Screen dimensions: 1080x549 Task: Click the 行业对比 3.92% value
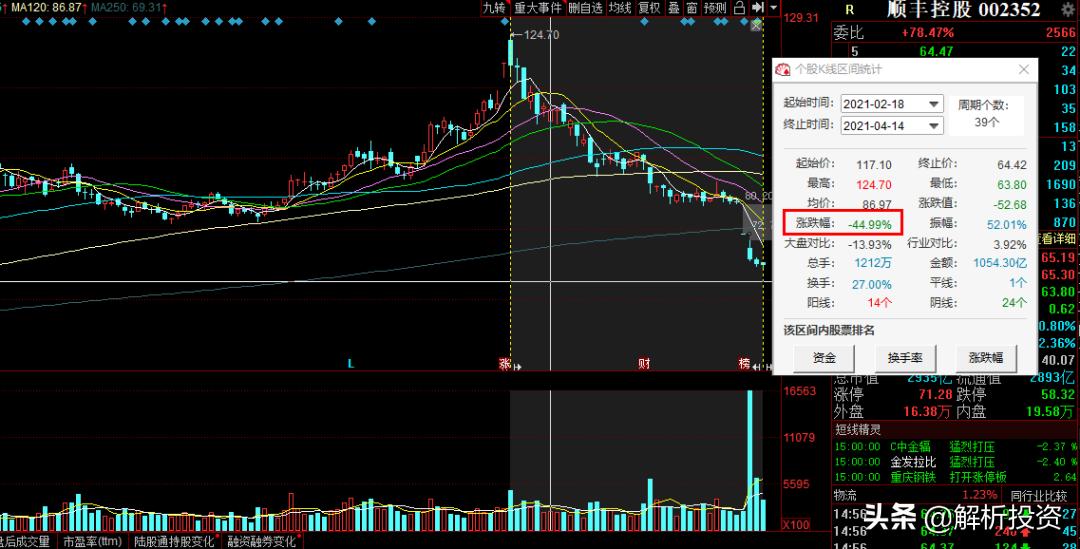pyautogui.click(x=1010, y=244)
